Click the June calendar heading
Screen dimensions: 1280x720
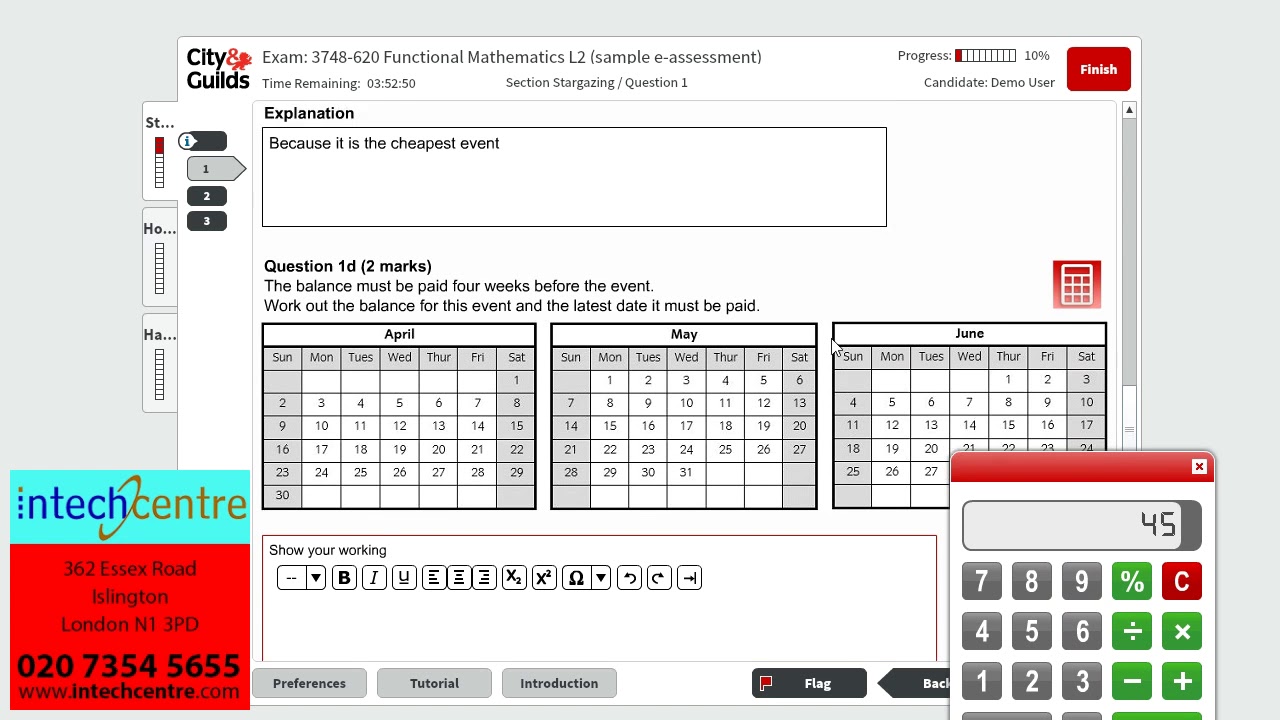tap(969, 333)
